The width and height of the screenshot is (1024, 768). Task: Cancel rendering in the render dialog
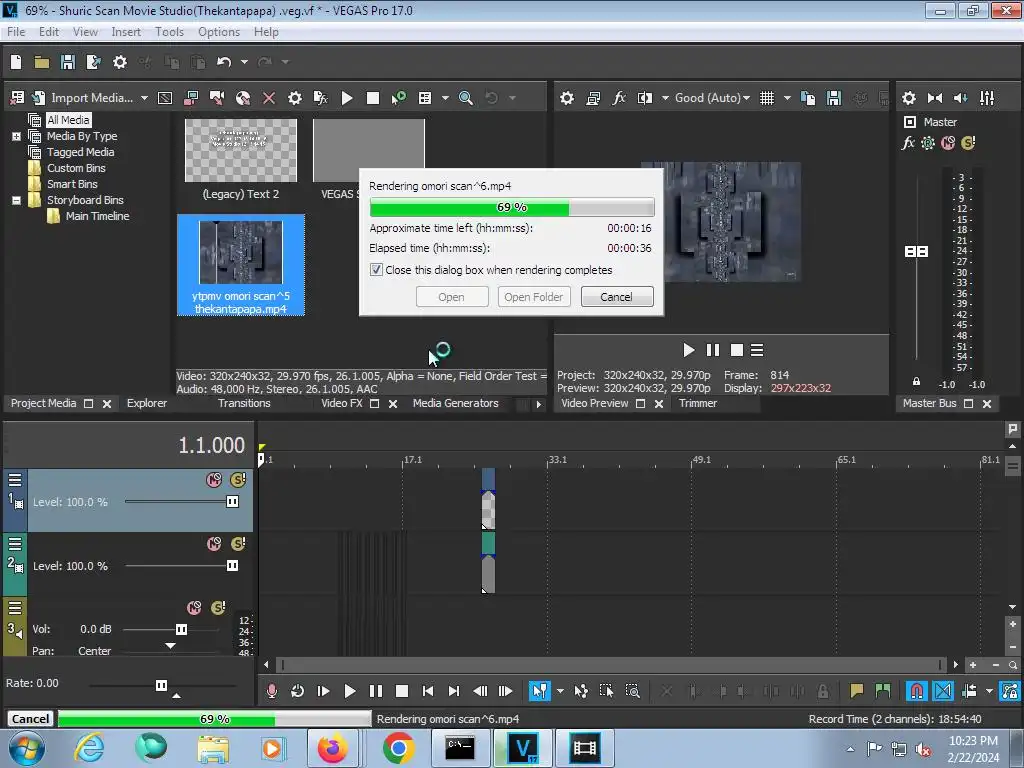pyautogui.click(x=616, y=296)
